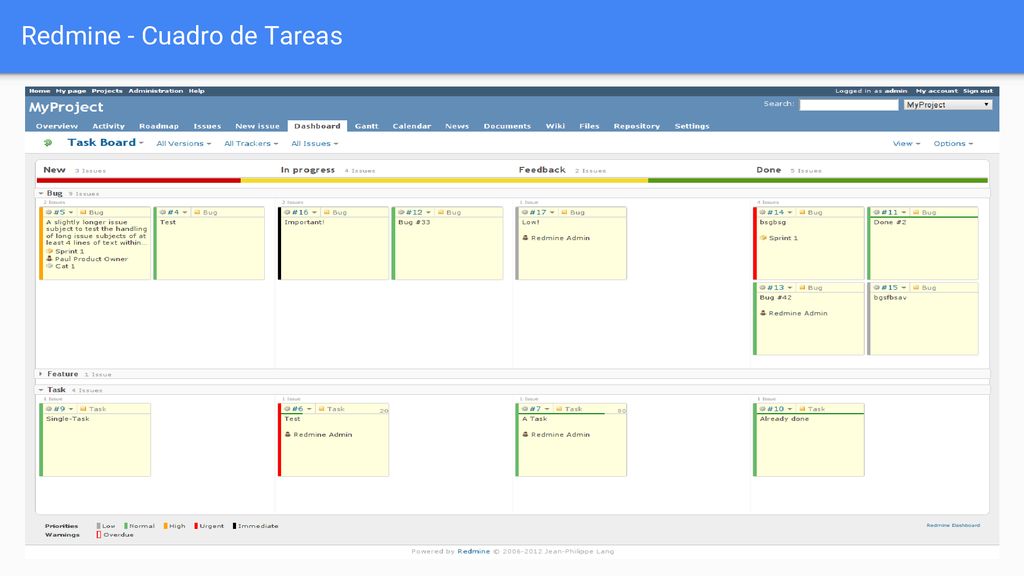Click the tracker icon on card #17

point(564,212)
